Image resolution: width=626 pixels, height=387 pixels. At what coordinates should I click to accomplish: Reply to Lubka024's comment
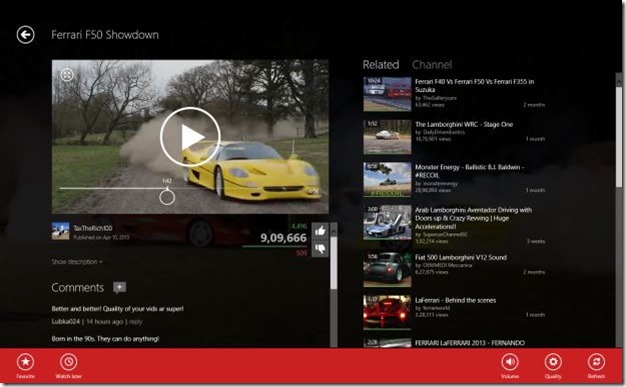(x=136, y=322)
